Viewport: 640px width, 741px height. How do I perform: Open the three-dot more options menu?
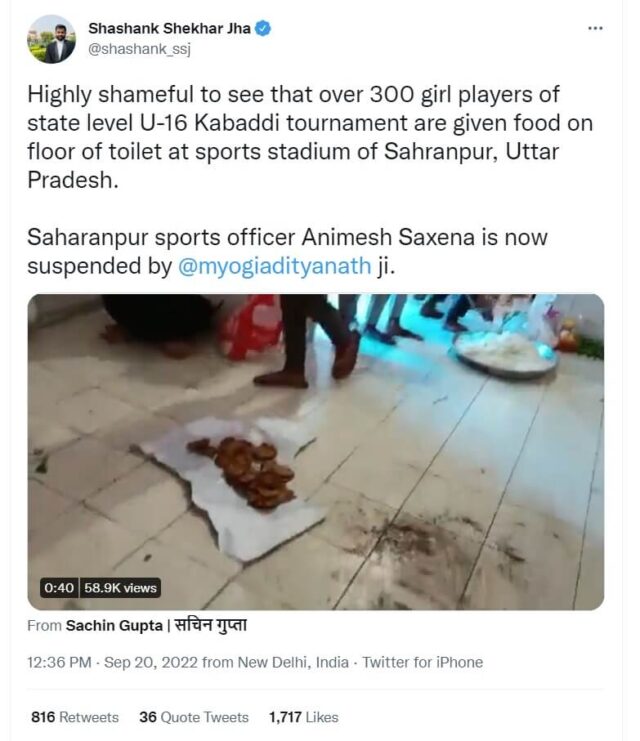[x=596, y=28]
